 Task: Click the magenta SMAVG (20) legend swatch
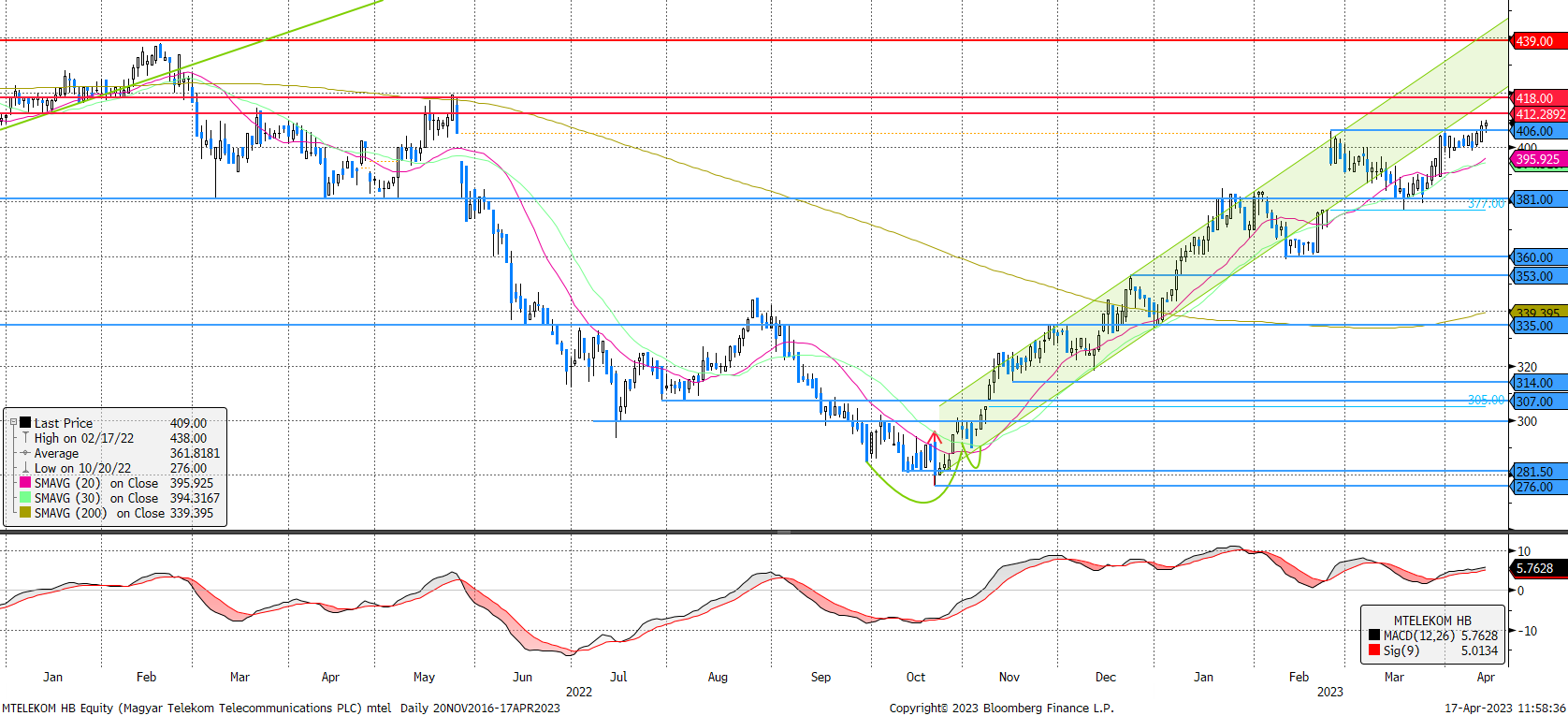pos(25,483)
